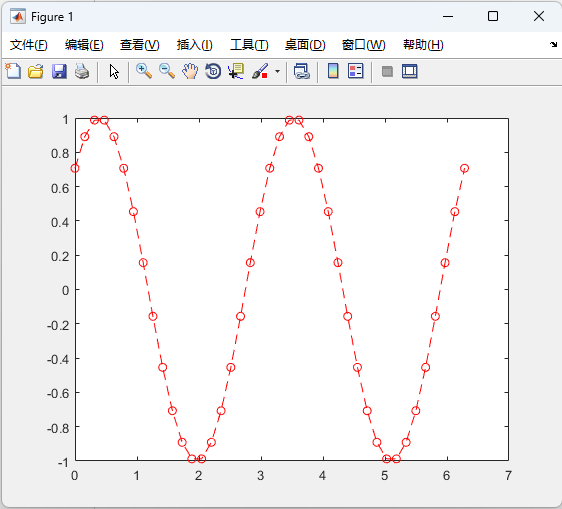562x509 pixels.
Task: Click the MATLAB logo in the title bar
Action: [18, 16]
